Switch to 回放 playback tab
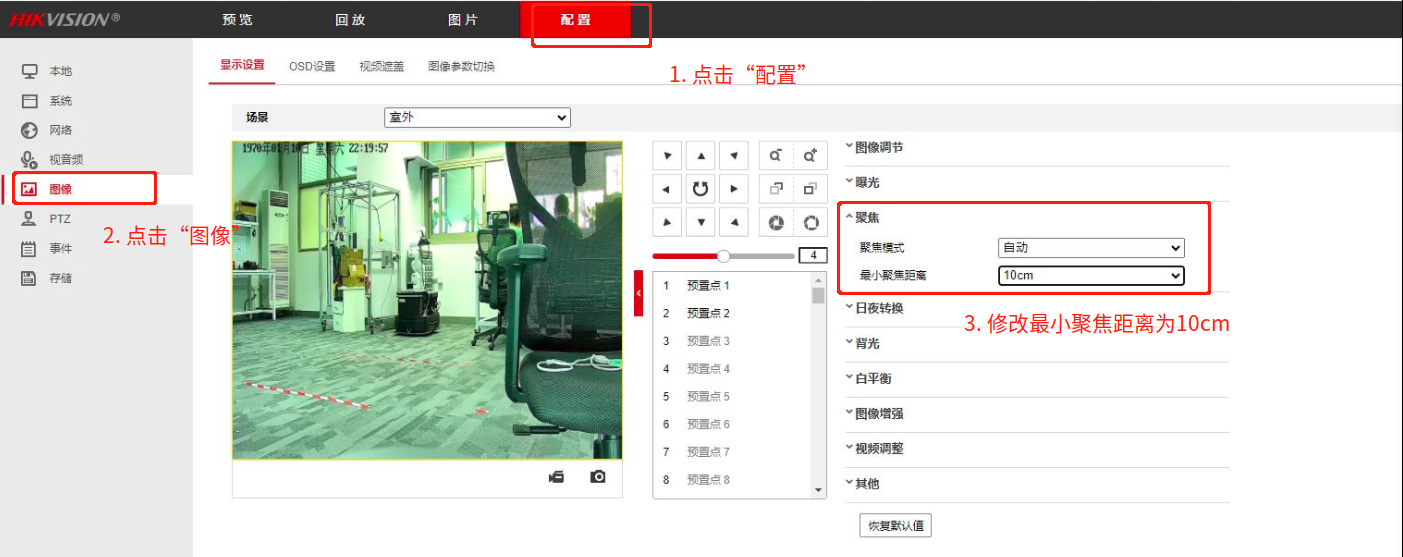This screenshot has width=1403, height=557. 350,20
